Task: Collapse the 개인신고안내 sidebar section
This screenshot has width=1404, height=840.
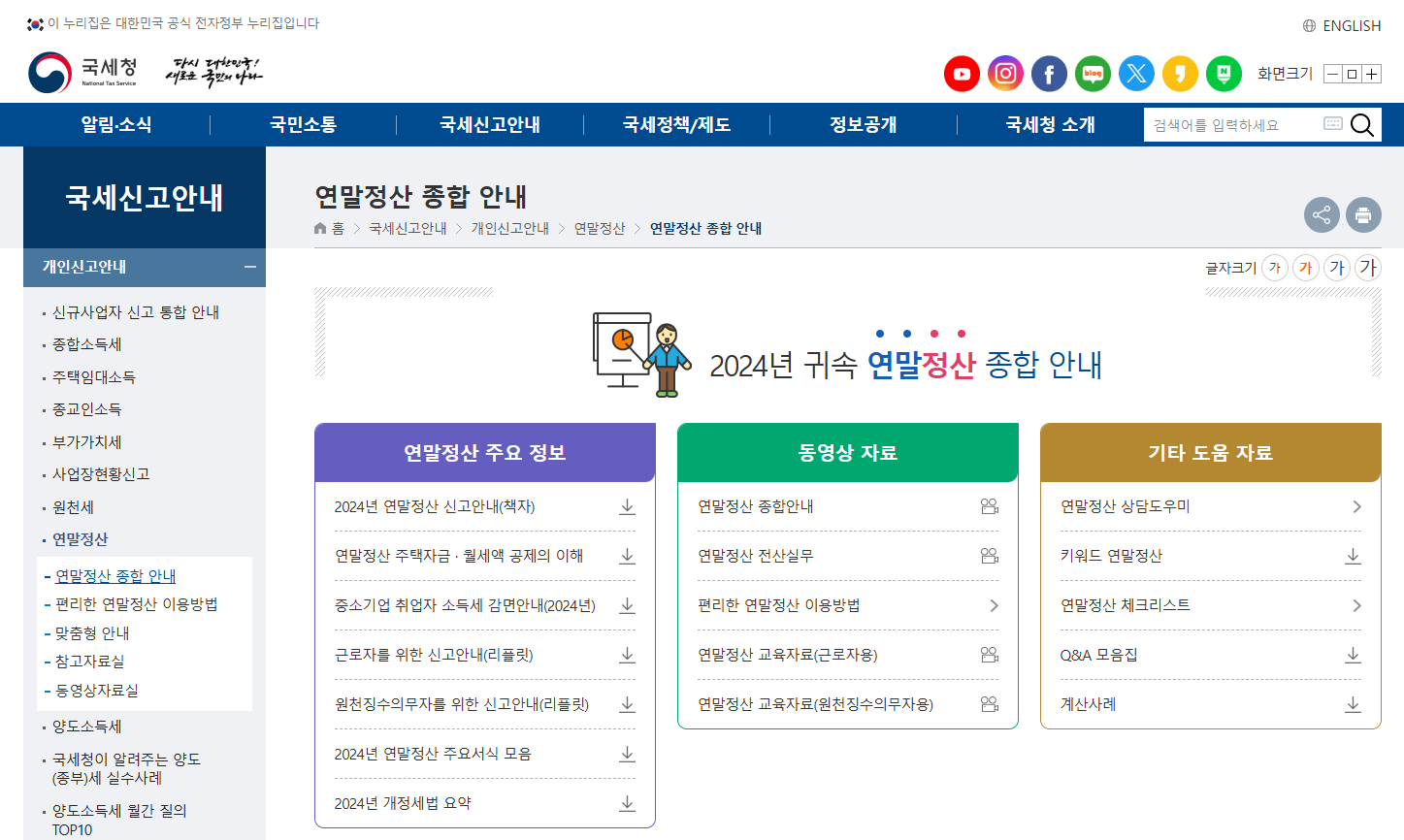Action: coord(251,268)
